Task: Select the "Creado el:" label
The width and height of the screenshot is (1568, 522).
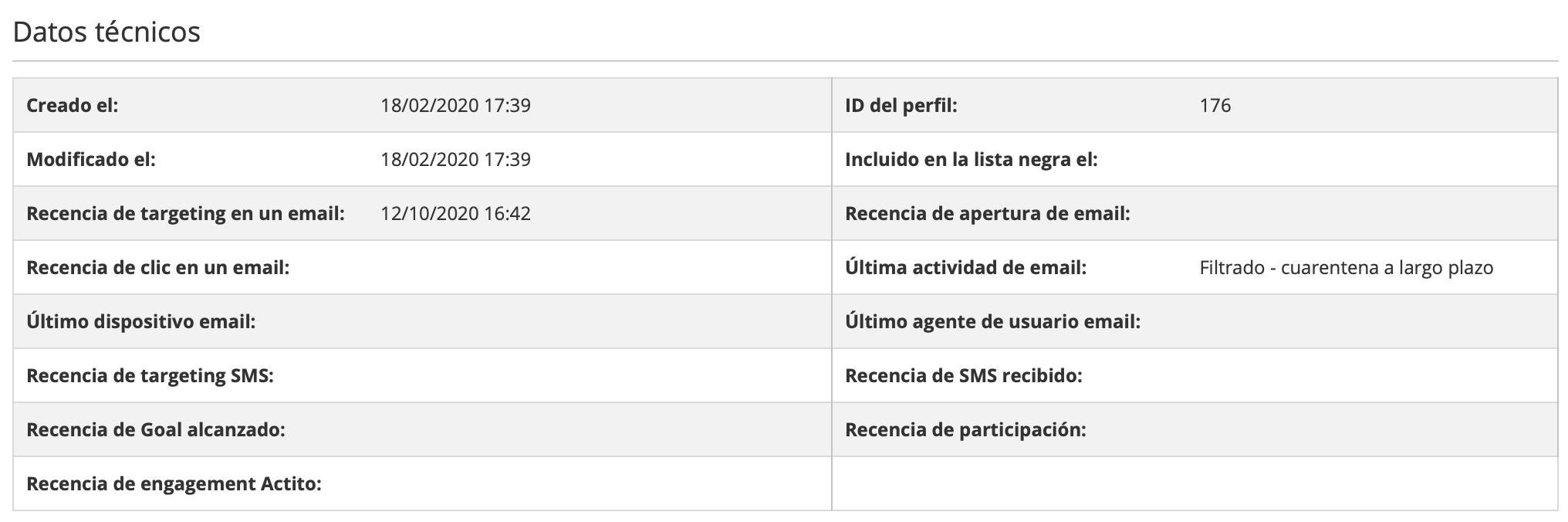Action: click(x=73, y=105)
